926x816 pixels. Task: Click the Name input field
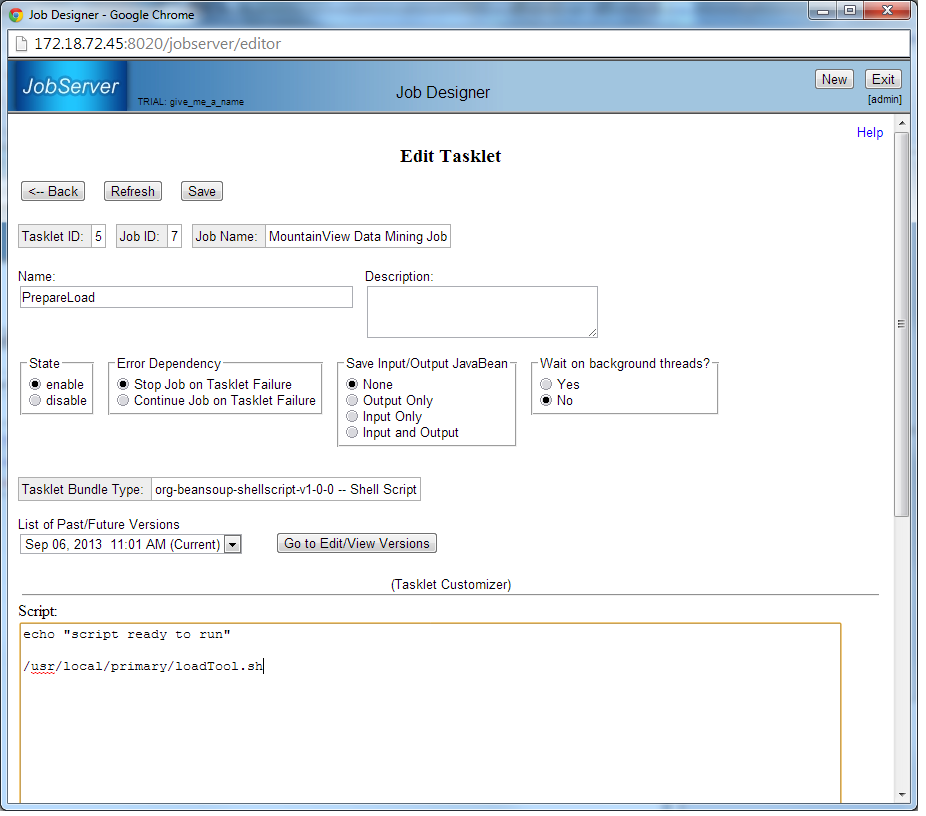point(186,298)
